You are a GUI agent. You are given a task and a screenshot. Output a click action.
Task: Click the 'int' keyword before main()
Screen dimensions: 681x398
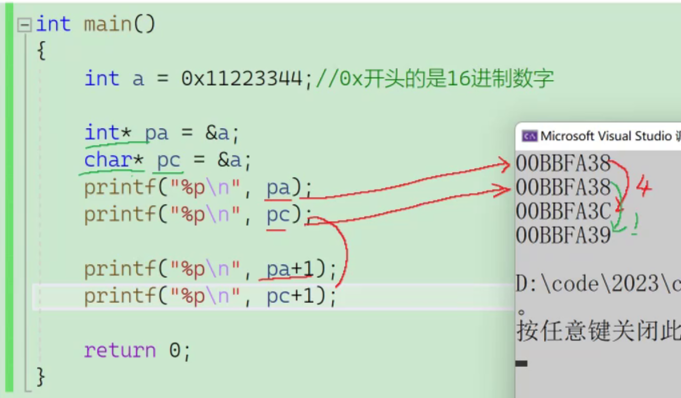[x=53, y=24]
